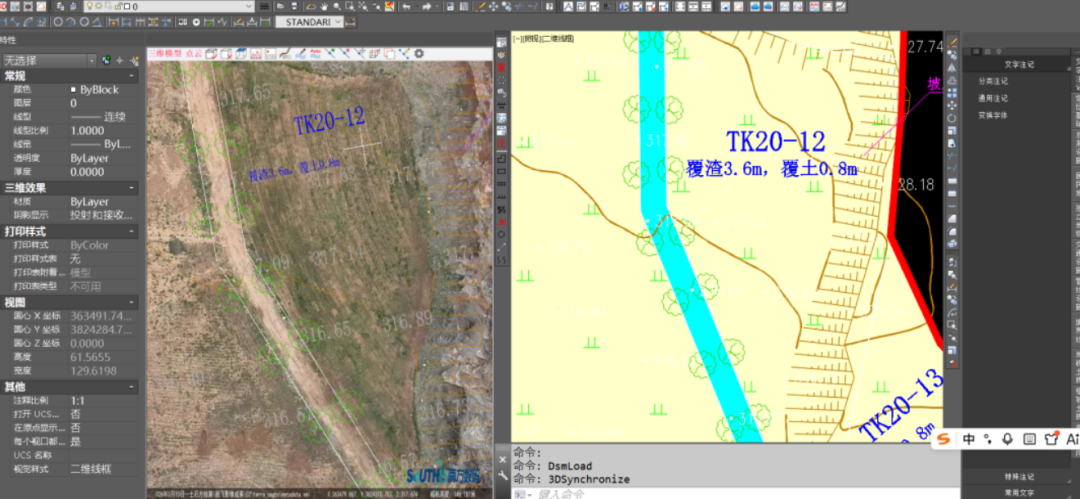Click the 高度 value 61.5655
The height and width of the screenshot is (499, 1080).
coord(90,357)
